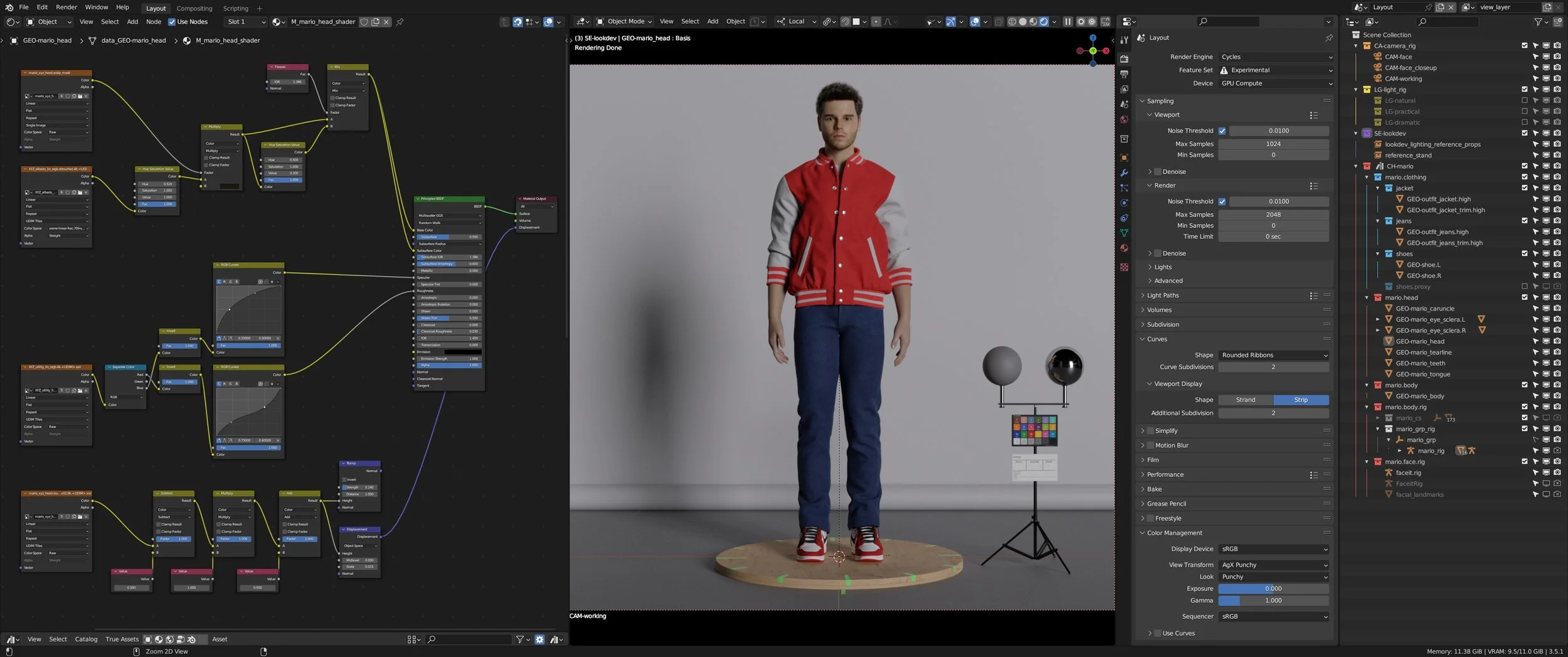1568x657 pixels.
Task: Add new workspace with plus button
Action: click(260, 8)
